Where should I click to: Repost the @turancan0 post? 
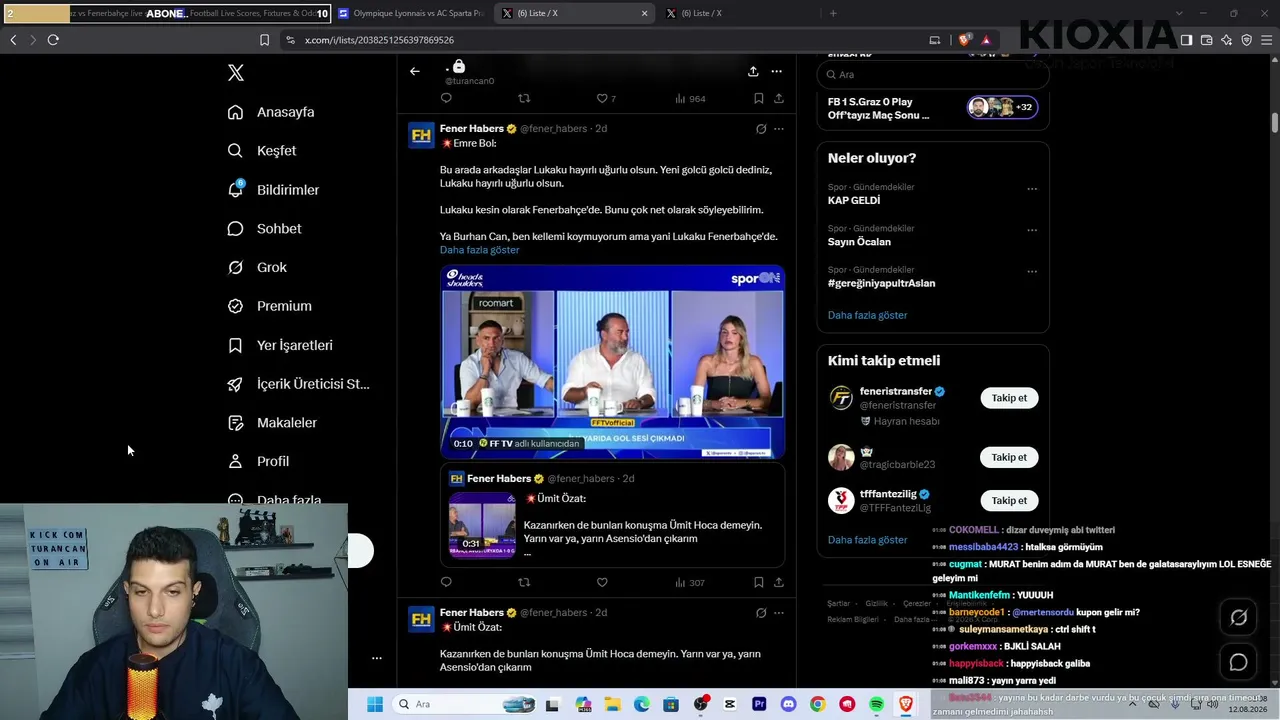524,98
